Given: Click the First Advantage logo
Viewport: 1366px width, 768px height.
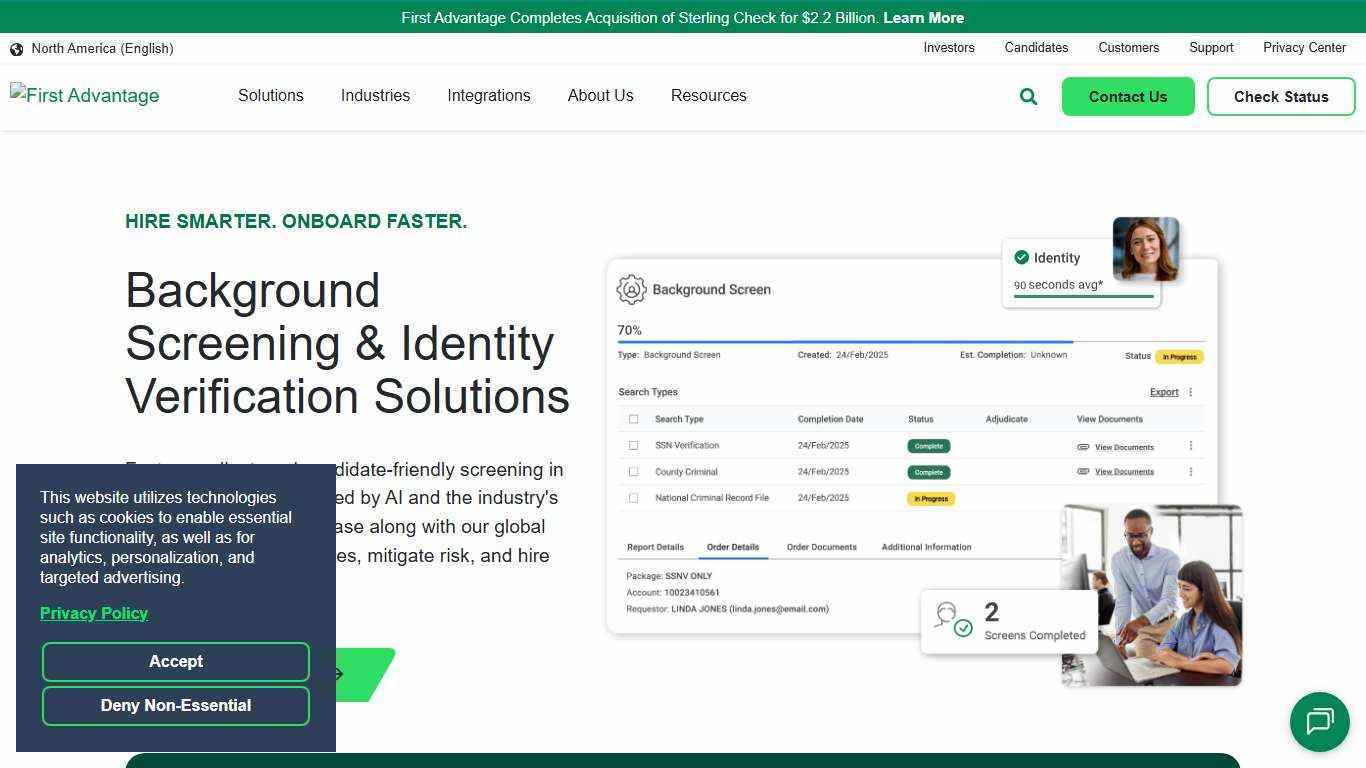Looking at the screenshot, I should click(84, 95).
